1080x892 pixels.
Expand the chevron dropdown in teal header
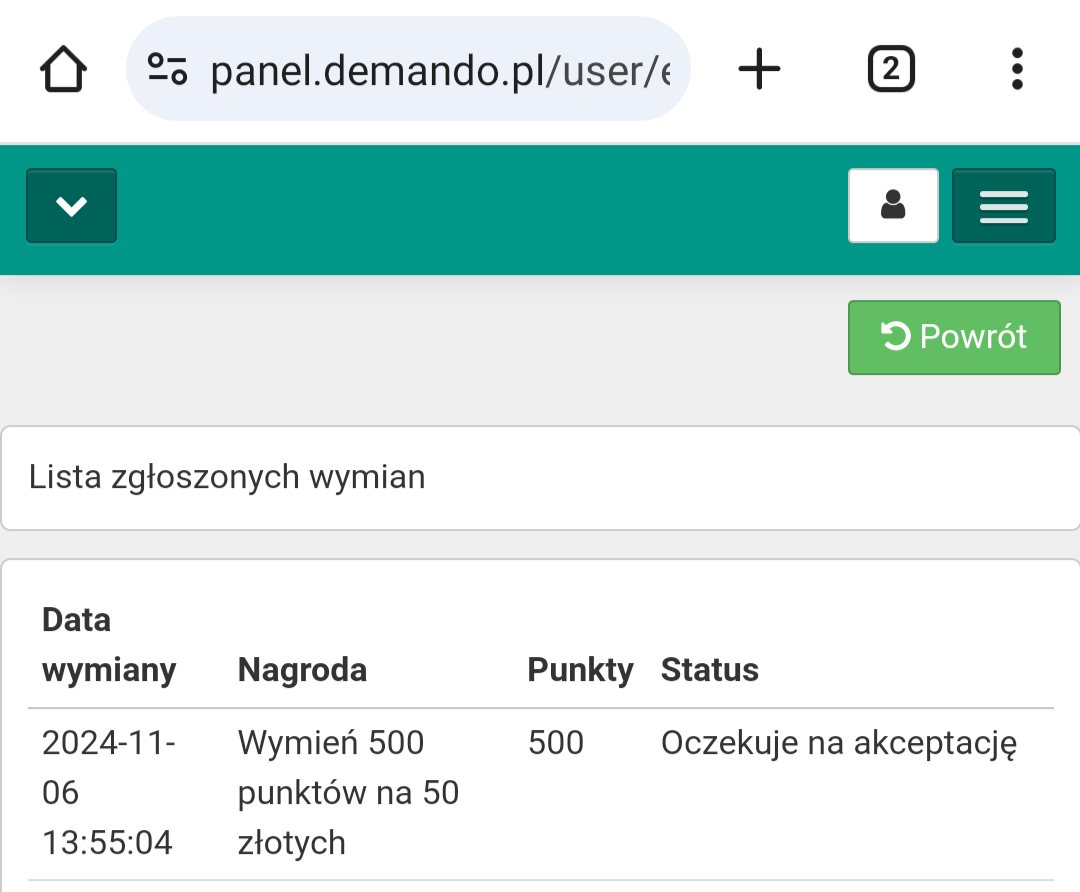tap(71, 206)
